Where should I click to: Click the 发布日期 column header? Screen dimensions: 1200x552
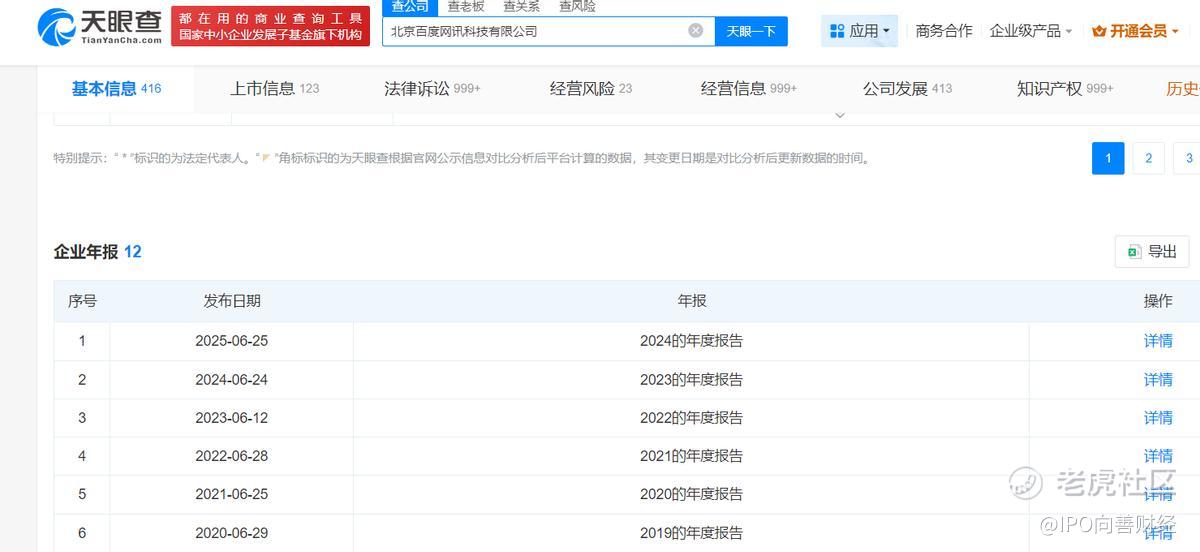232,301
